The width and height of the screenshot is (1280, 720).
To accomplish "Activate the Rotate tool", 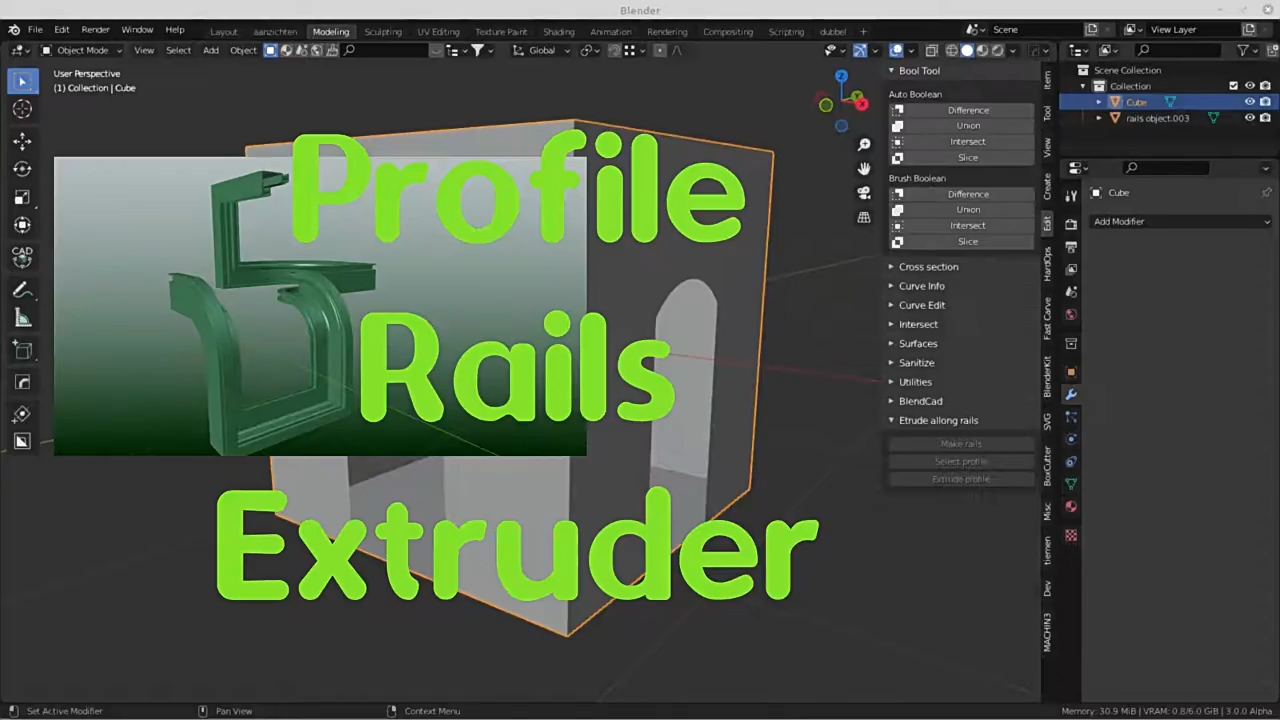I will [22, 169].
